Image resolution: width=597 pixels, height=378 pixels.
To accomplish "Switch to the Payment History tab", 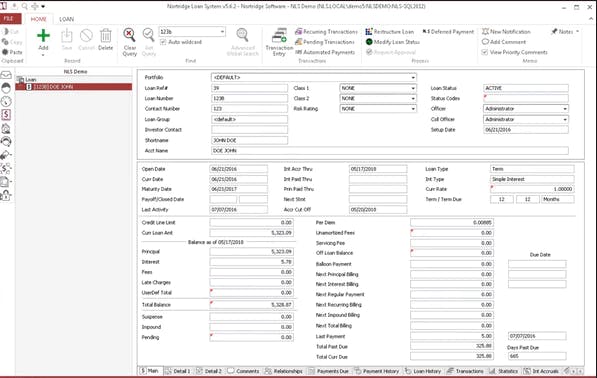I will [x=377, y=371].
